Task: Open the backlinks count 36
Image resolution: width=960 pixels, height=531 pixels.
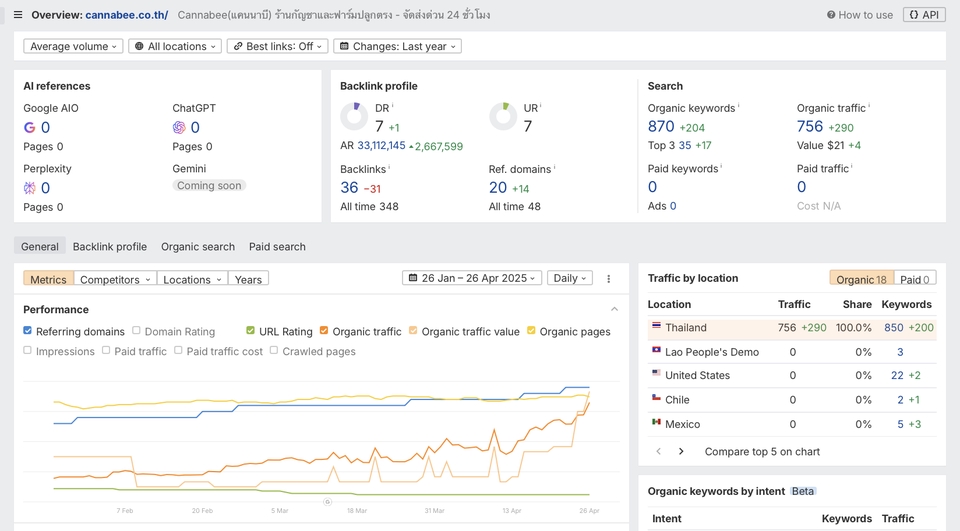Action: point(349,187)
